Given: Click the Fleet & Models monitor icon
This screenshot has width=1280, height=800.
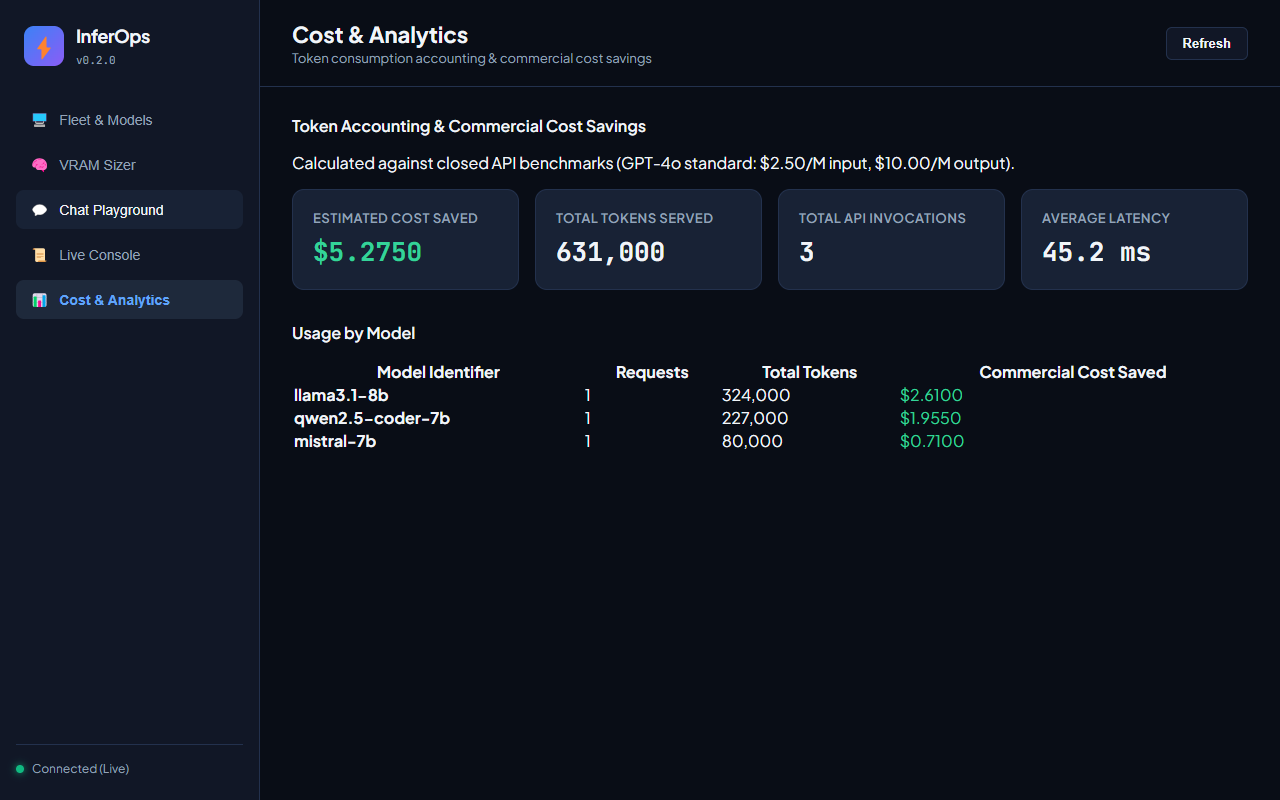Looking at the screenshot, I should pyautogui.click(x=40, y=120).
